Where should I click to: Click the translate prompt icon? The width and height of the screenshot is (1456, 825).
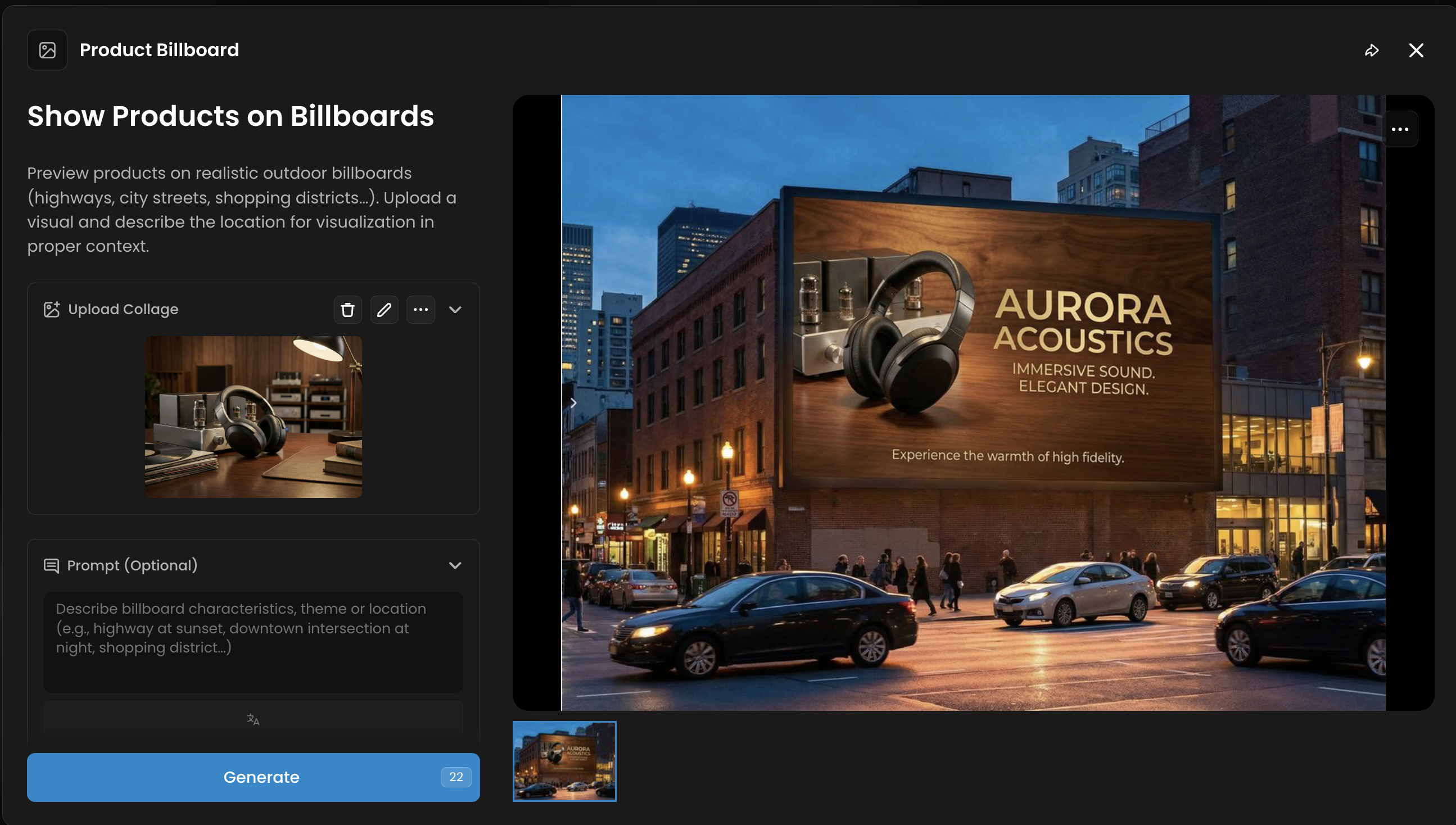coord(253,719)
